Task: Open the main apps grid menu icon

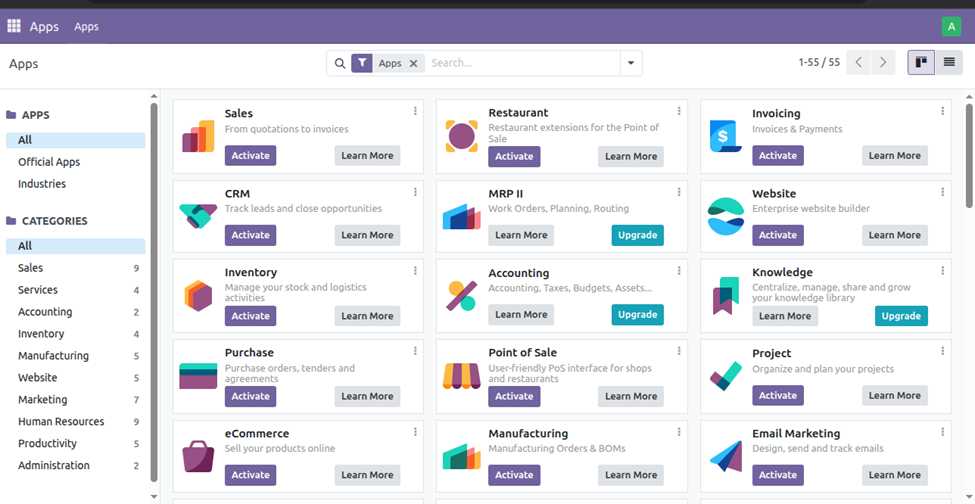Action: (x=14, y=26)
